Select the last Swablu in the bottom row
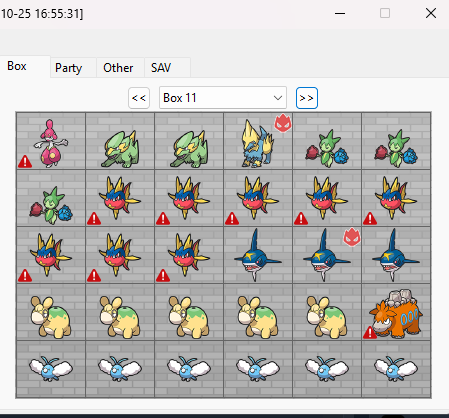This screenshot has width=449, height=418. (x=396, y=369)
